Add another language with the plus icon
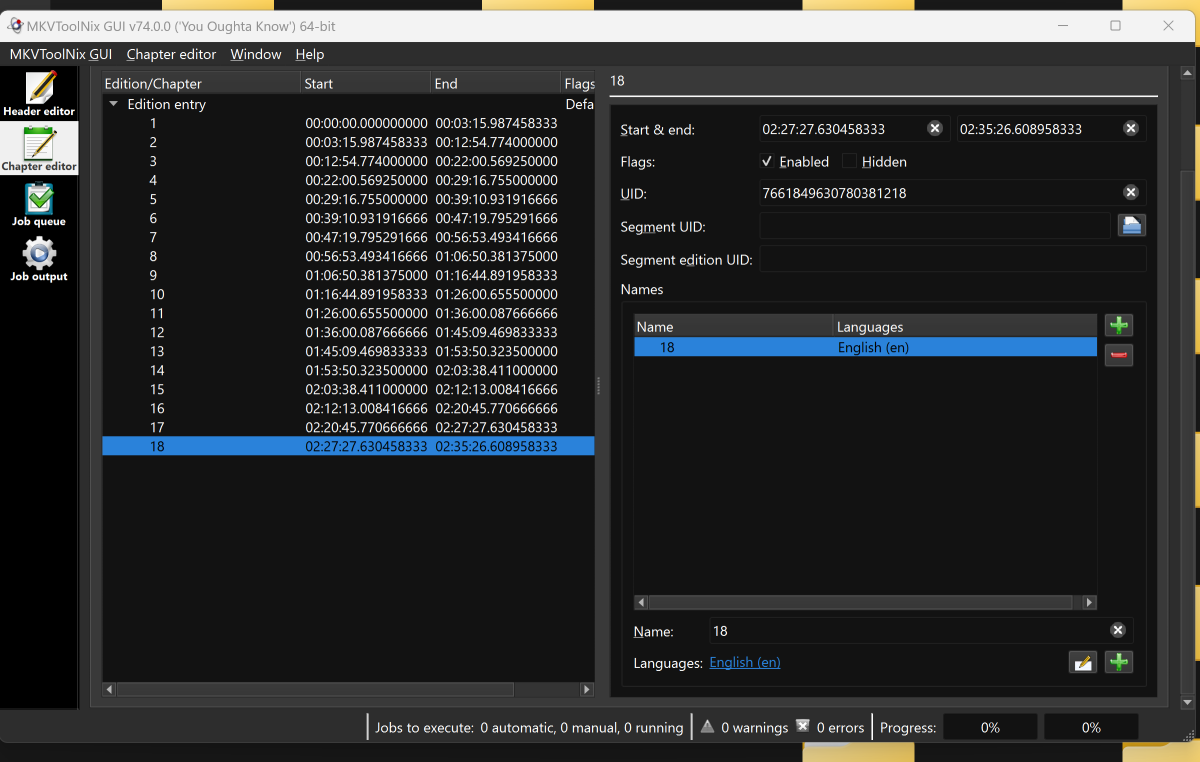 pyautogui.click(x=1118, y=662)
